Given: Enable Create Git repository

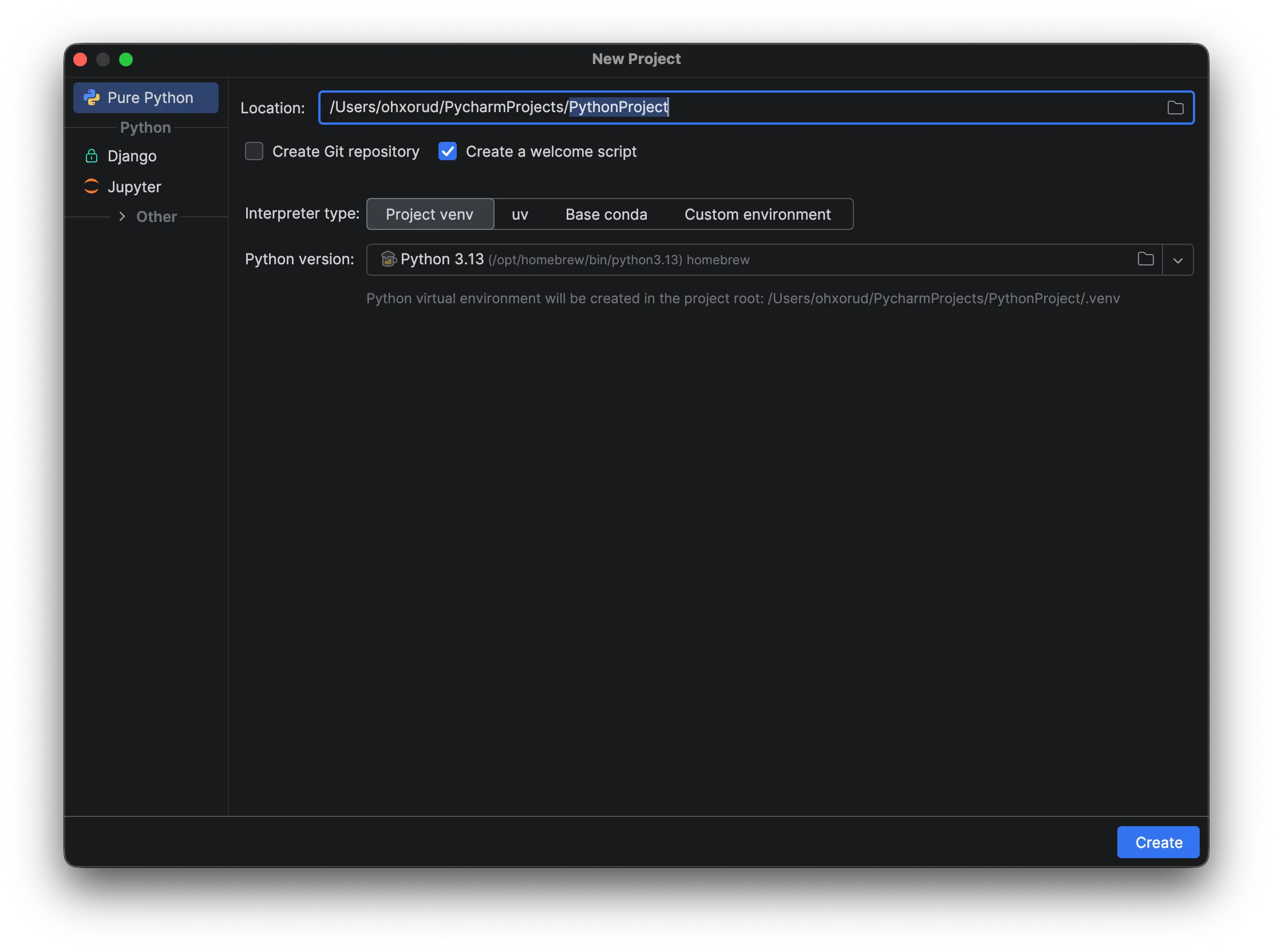Looking at the screenshot, I should pos(254,150).
